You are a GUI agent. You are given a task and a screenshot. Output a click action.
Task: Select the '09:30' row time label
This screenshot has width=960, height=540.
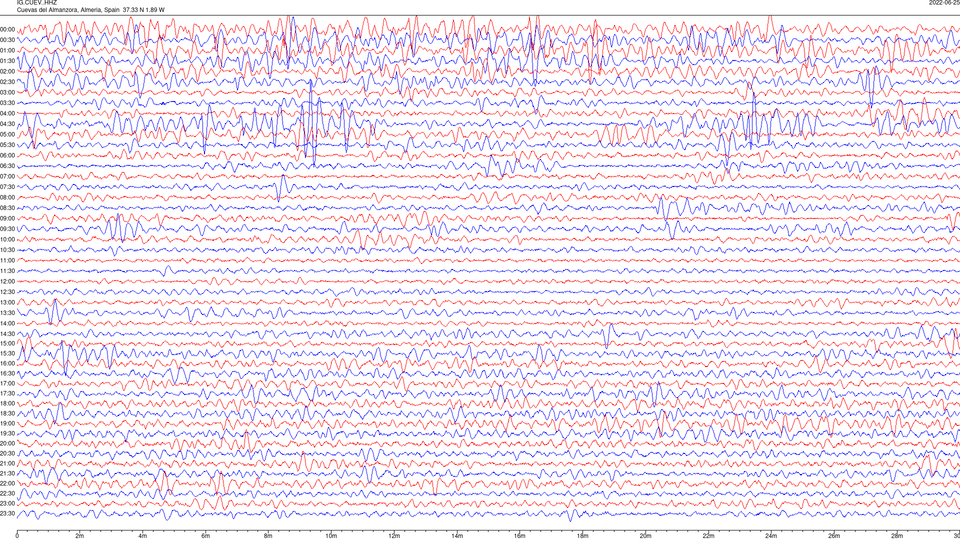[x=7, y=229]
